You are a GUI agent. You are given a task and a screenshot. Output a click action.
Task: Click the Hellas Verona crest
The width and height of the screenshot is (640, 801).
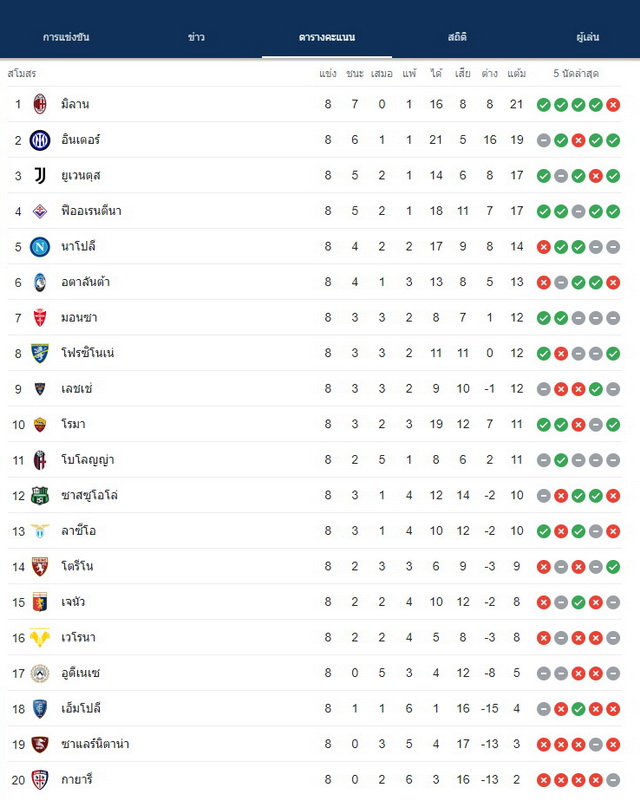(x=40, y=638)
